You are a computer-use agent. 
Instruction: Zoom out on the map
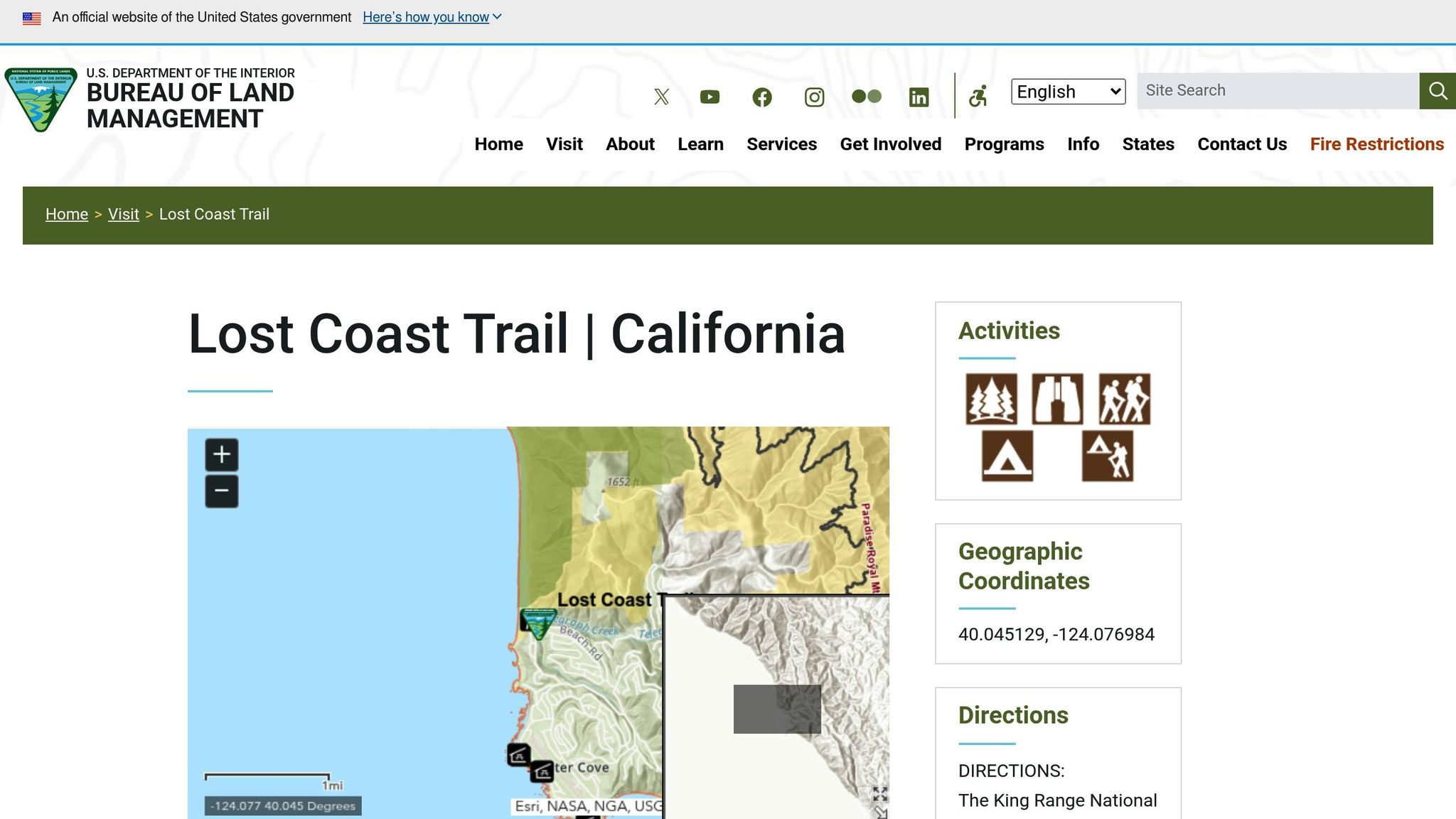coord(222,491)
